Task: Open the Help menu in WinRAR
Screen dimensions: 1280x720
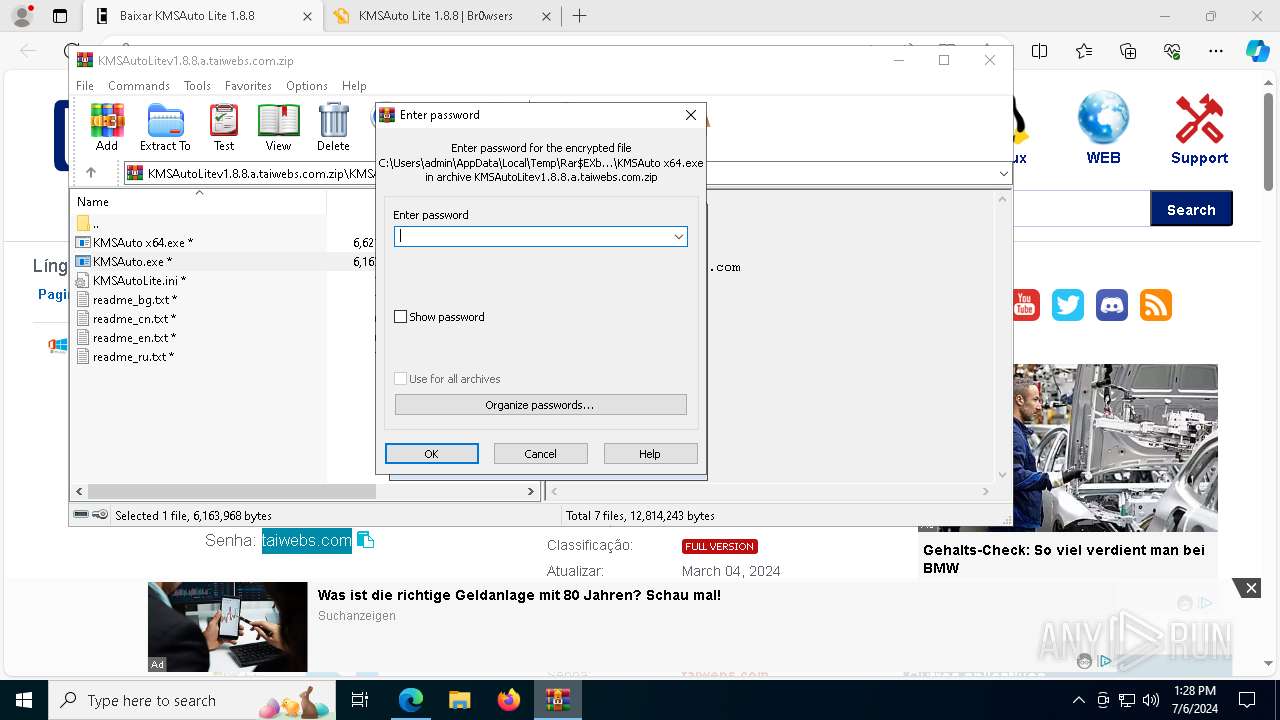Action: pyautogui.click(x=354, y=86)
